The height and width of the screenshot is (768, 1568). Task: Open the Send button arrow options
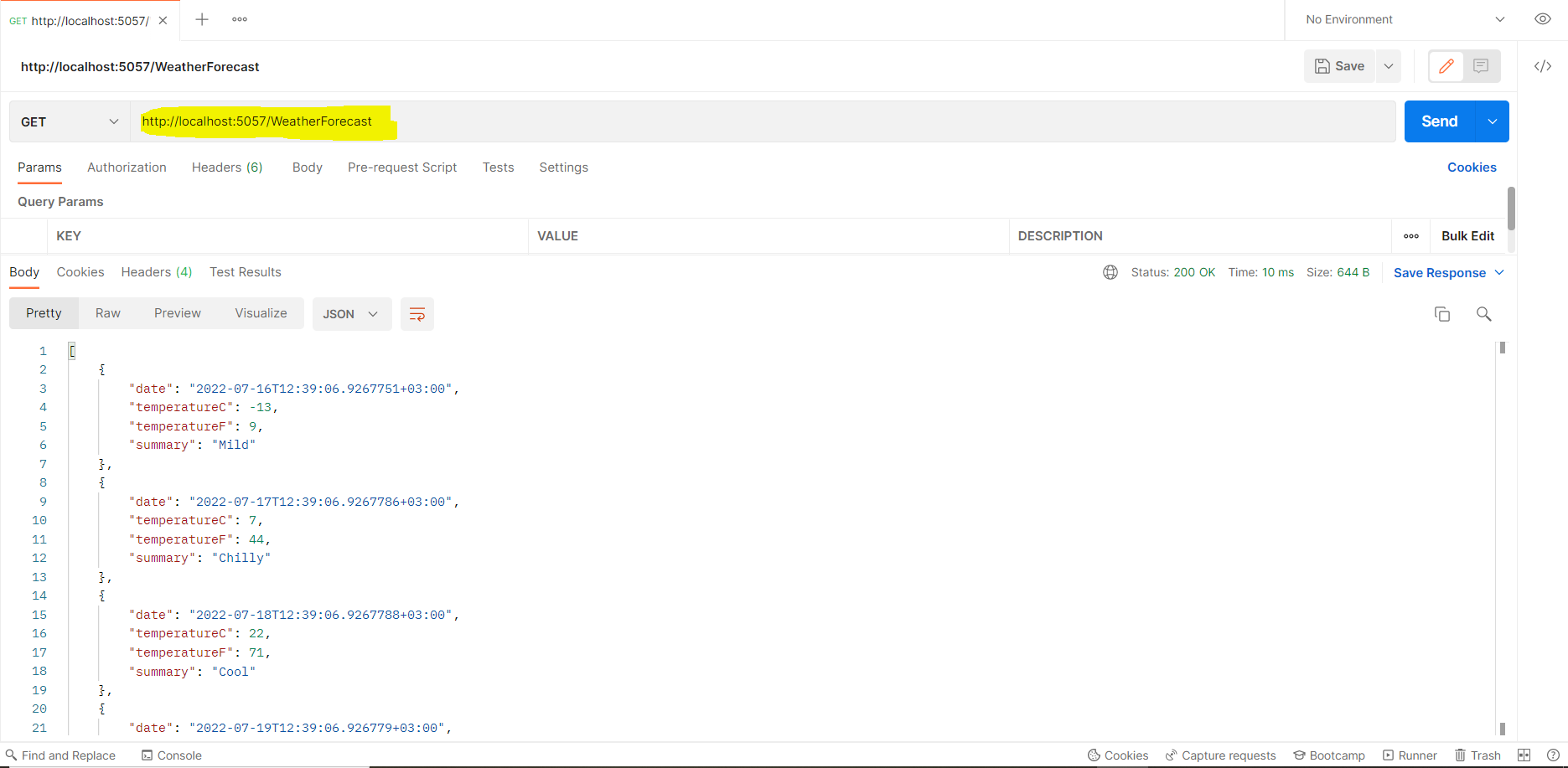pyautogui.click(x=1493, y=121)
